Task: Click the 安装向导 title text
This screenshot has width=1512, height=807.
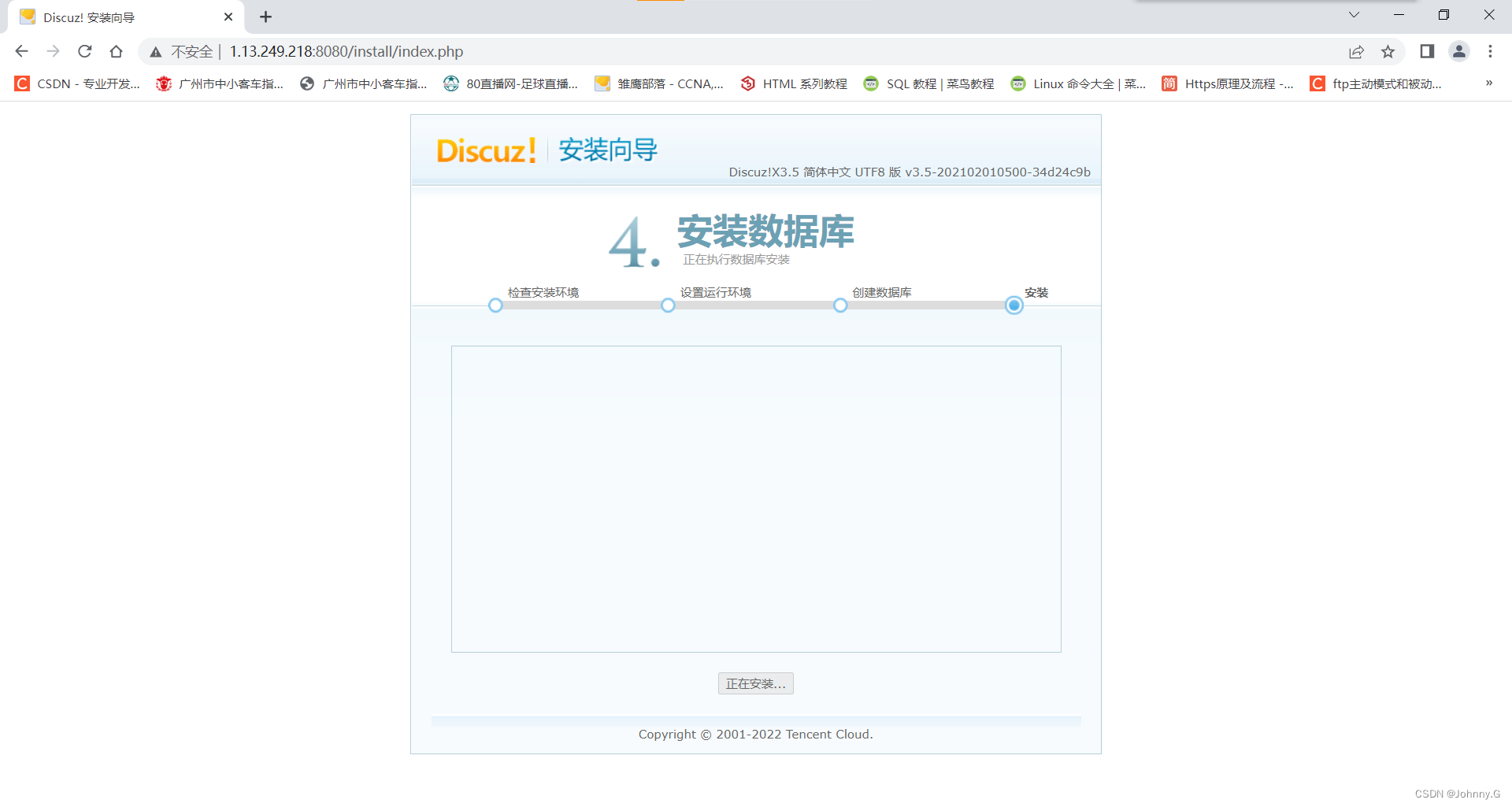Action: [608, 150]
